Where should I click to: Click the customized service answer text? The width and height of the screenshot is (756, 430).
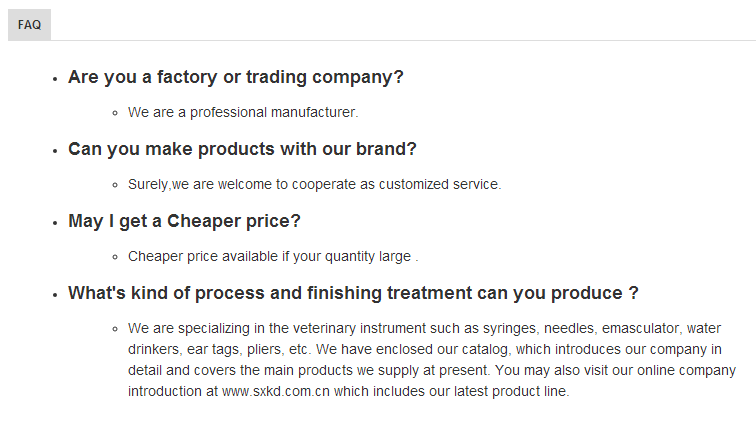pos(314,184)
